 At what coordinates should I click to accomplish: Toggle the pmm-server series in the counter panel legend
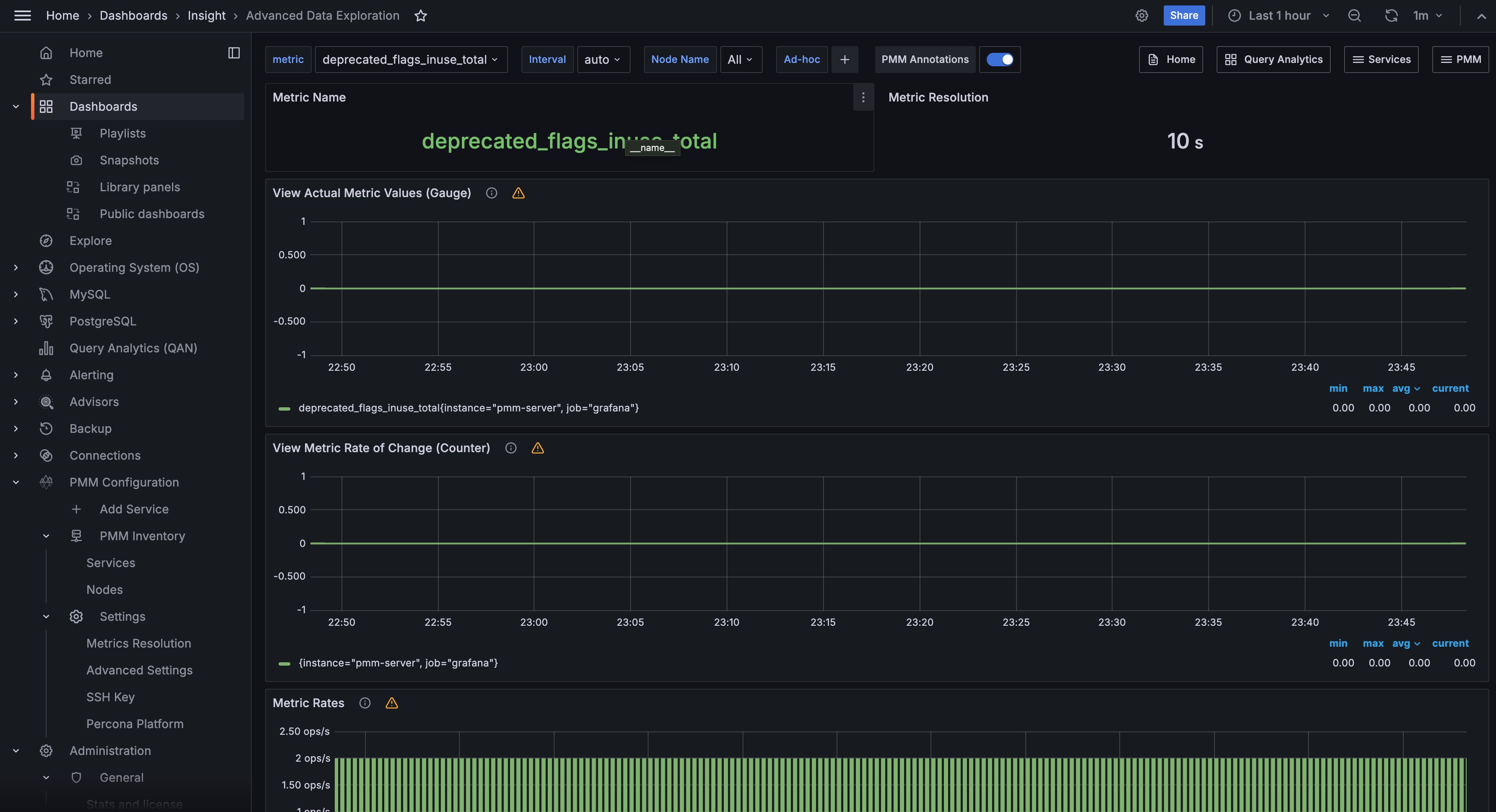[398, 662]
